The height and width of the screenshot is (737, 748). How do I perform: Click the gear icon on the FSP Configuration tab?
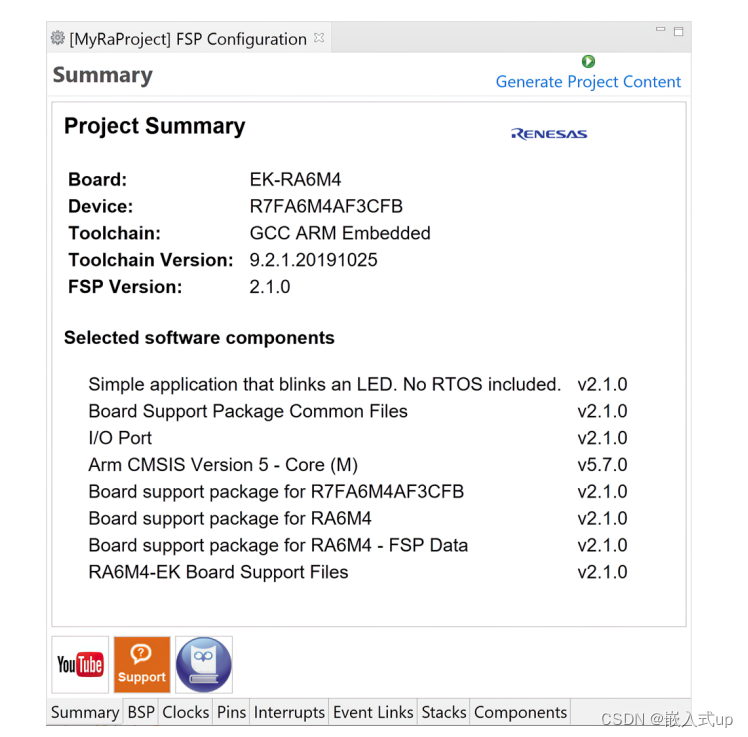(58, 38)
